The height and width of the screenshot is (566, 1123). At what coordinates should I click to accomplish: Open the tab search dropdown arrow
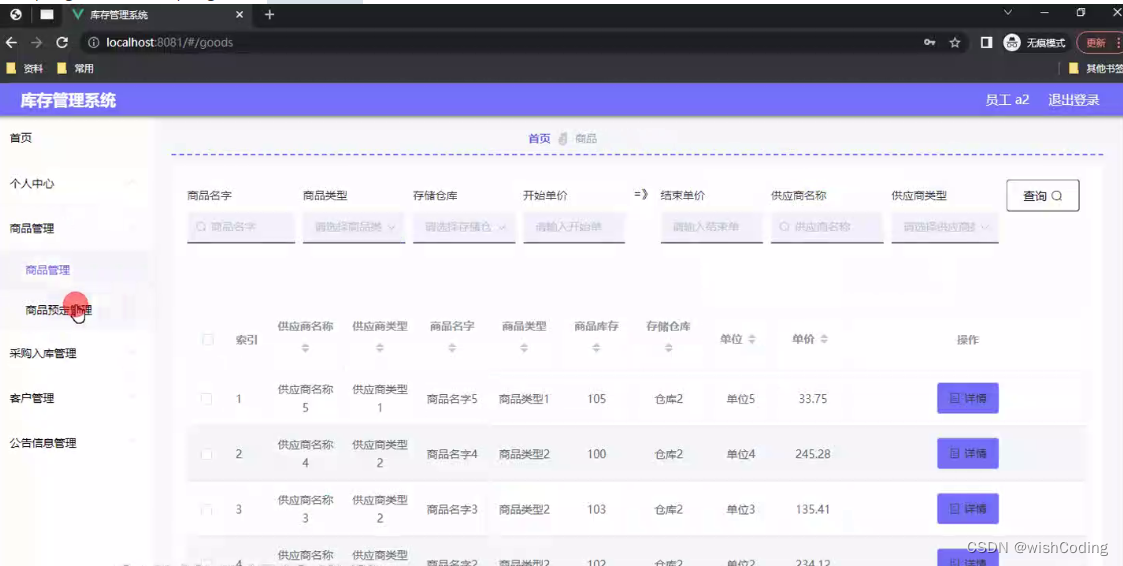[1008, 13]
